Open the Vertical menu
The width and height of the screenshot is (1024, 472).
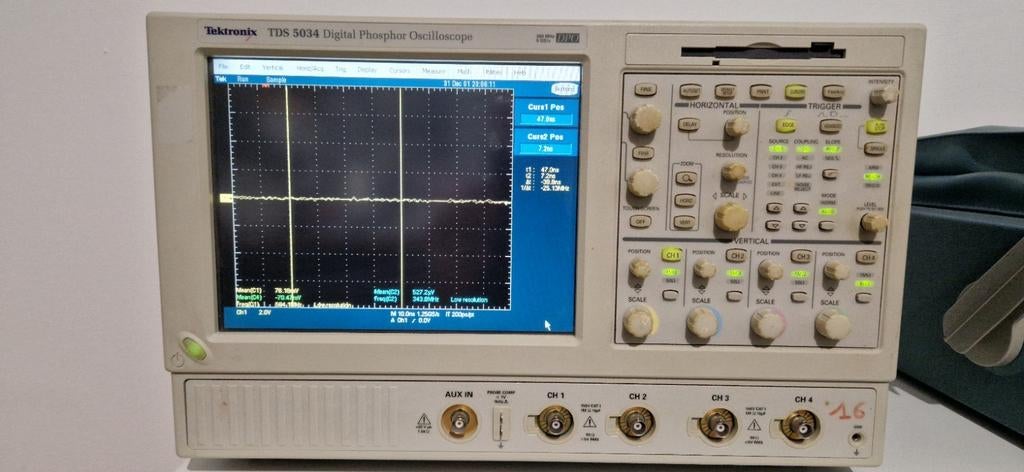(x=273, y=68)
